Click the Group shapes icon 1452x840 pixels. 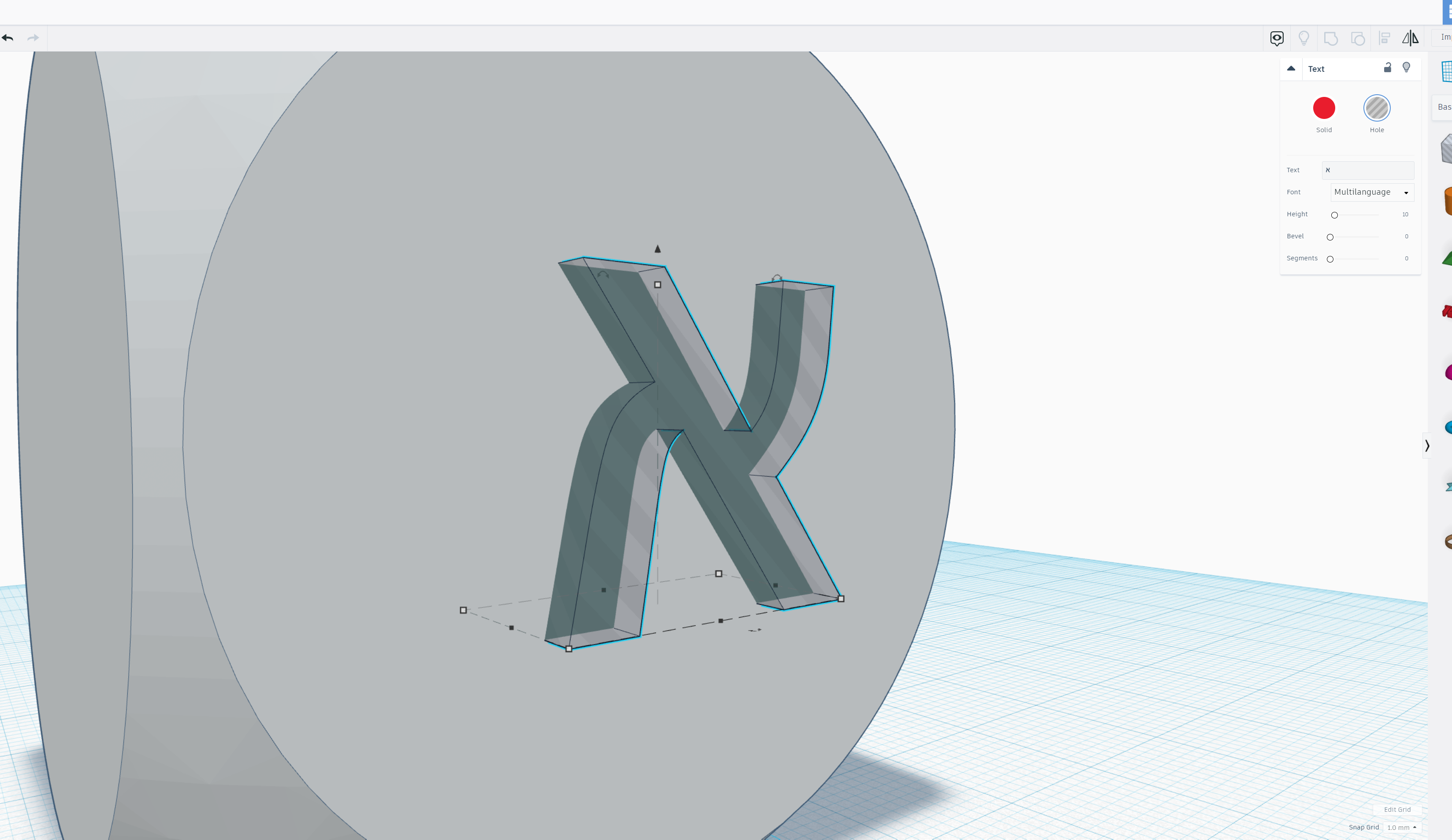coord(1330,39)
